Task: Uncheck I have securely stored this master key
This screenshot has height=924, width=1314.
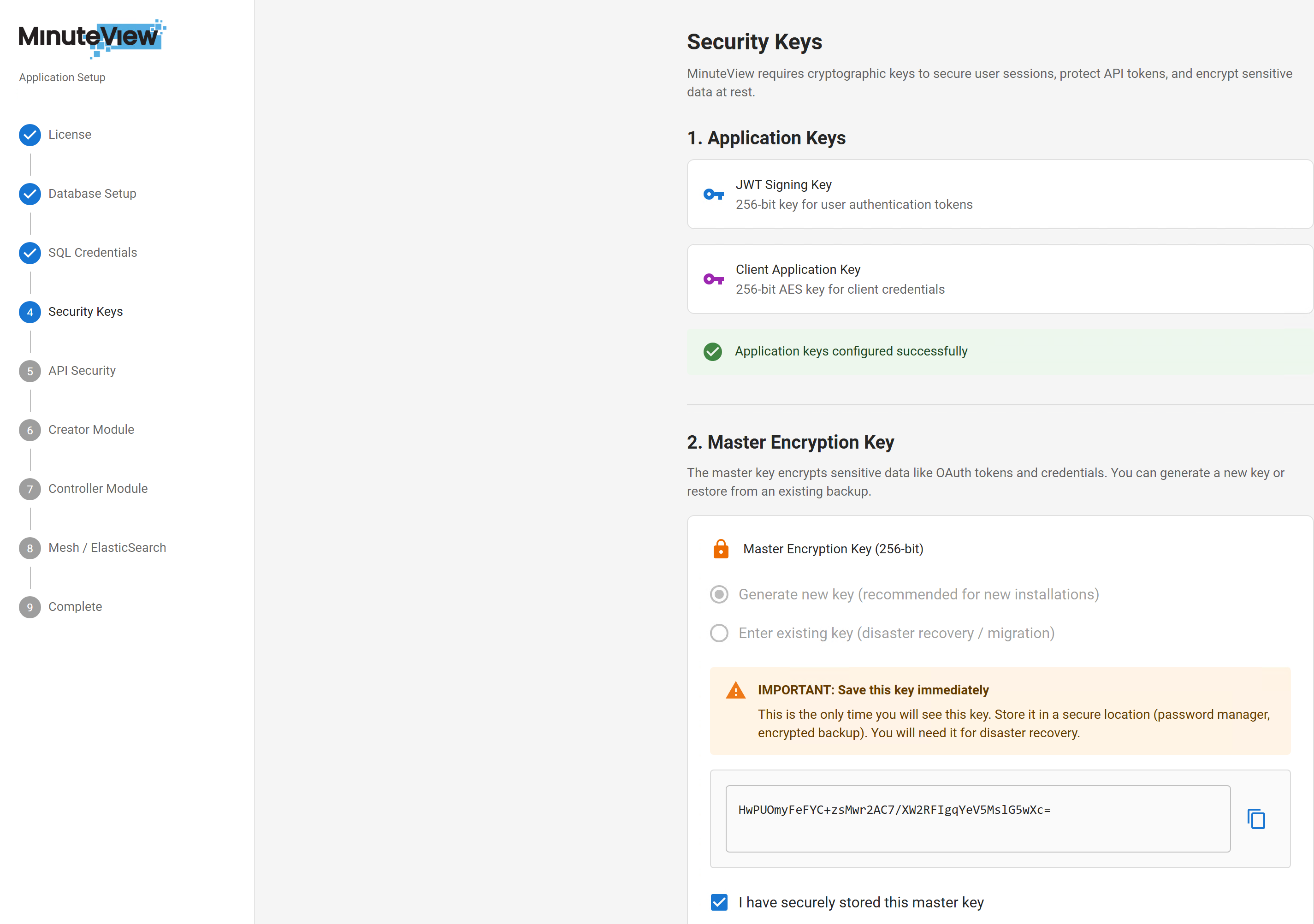Action: click(x=719, y=902)
